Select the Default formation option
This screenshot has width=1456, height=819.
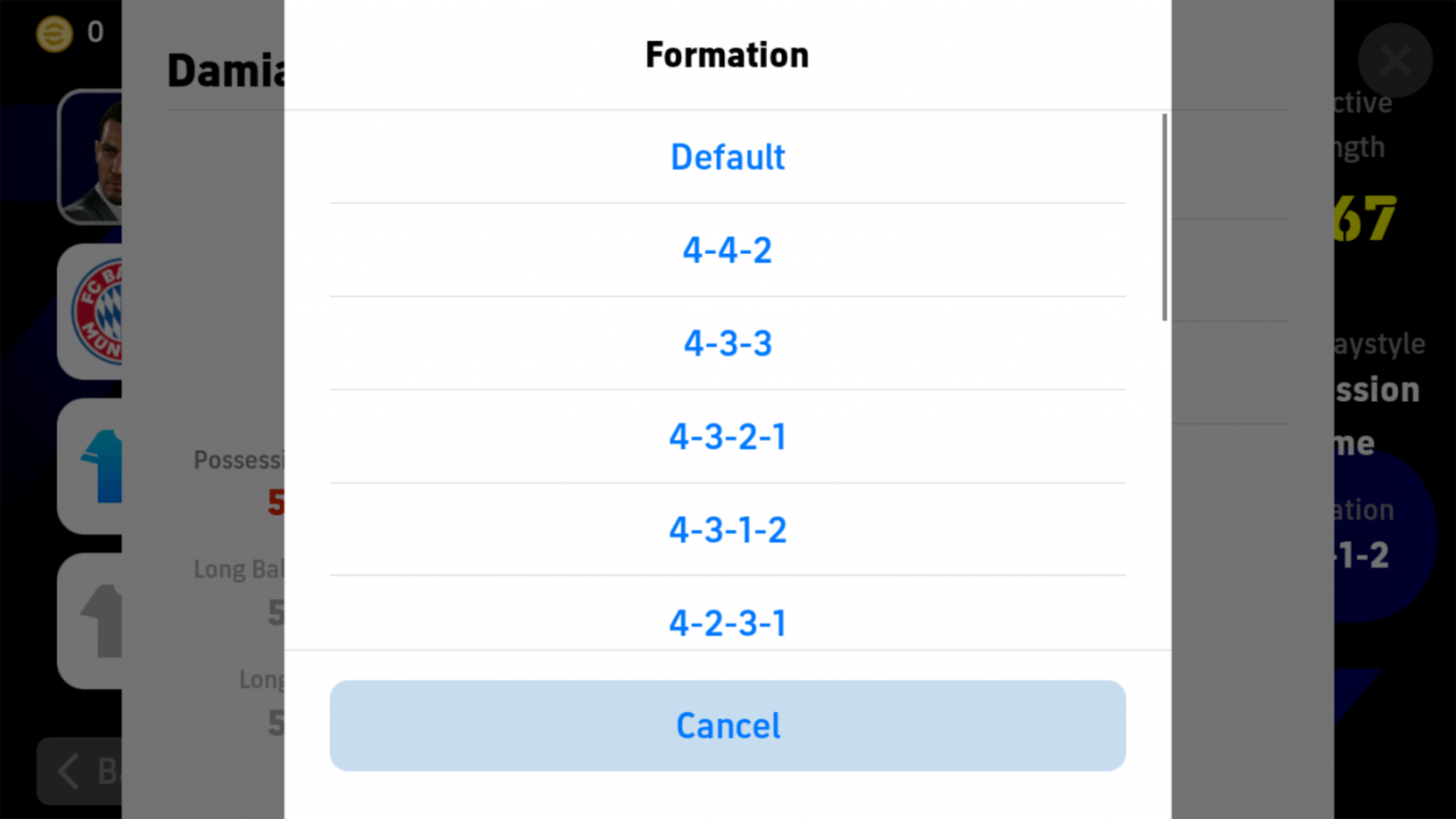727,156
